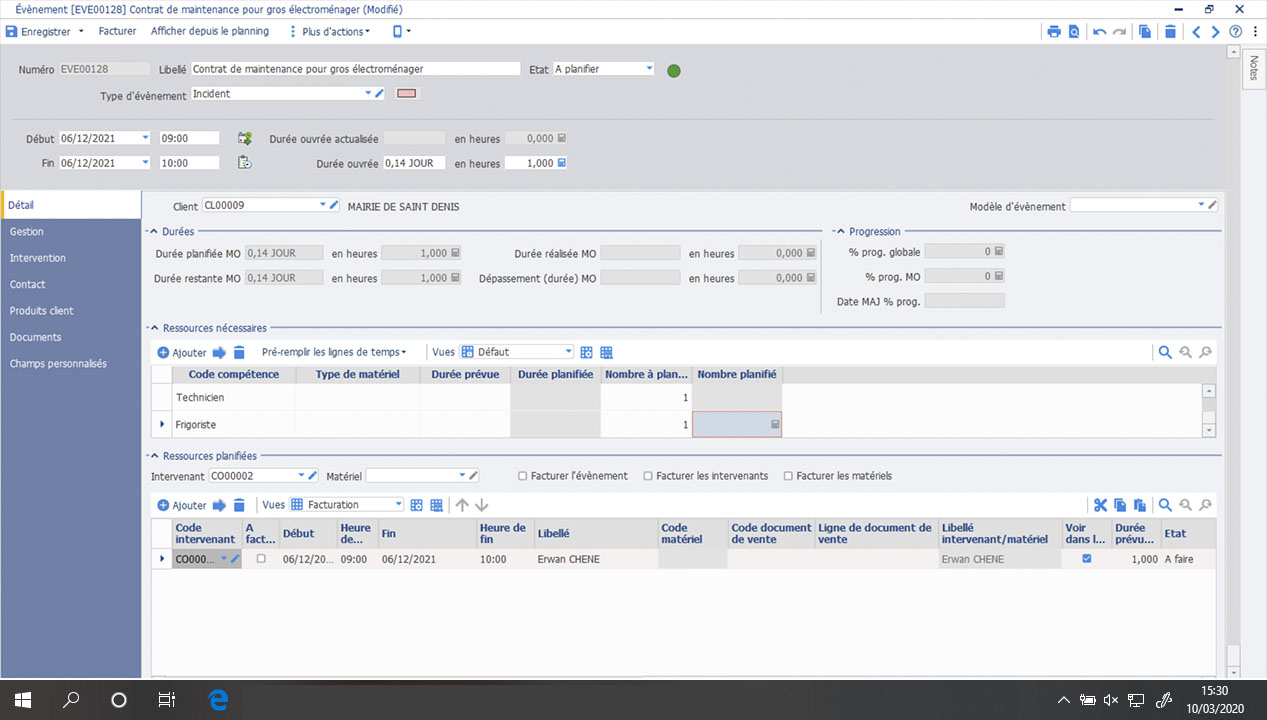Delete row in Ressources nécessaires with trash icon
Viewport: 1267px width, 720px height.
click(x=239, y=352)
